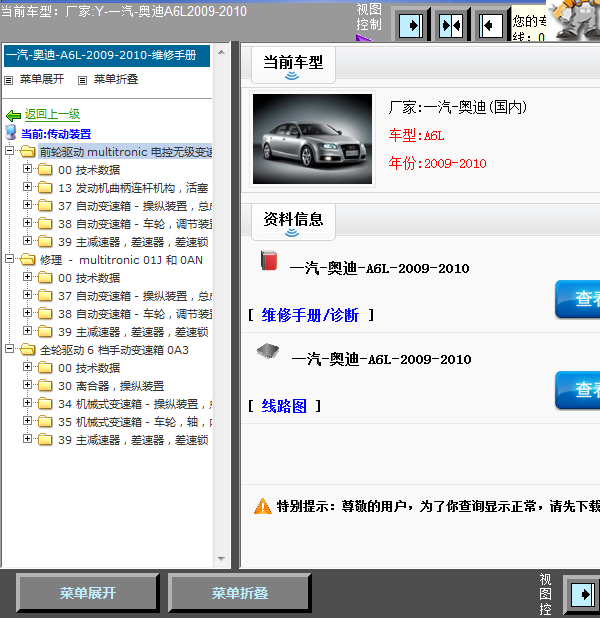Screen dimensions: 600x618
Task: Collapse the 前轮驱动 multitronic tree node
Action: tap(9, 151)
